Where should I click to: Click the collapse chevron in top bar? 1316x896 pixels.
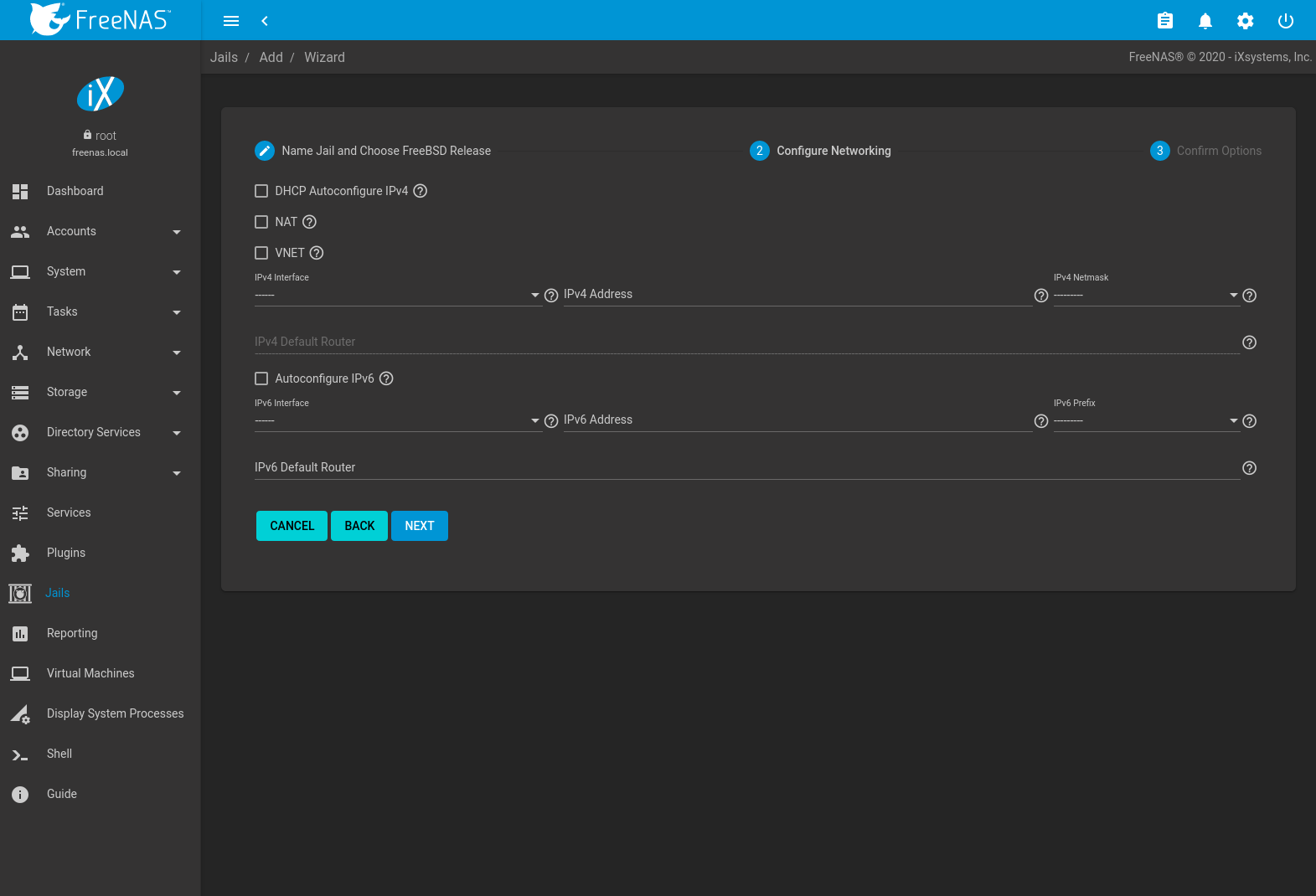[265, 21]
